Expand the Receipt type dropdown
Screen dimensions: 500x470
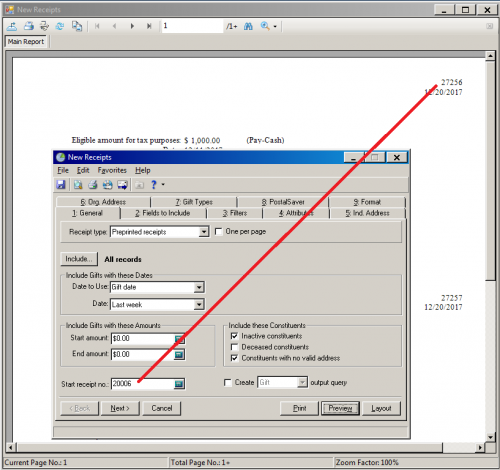pyautogui.click(x=204, y=232)
